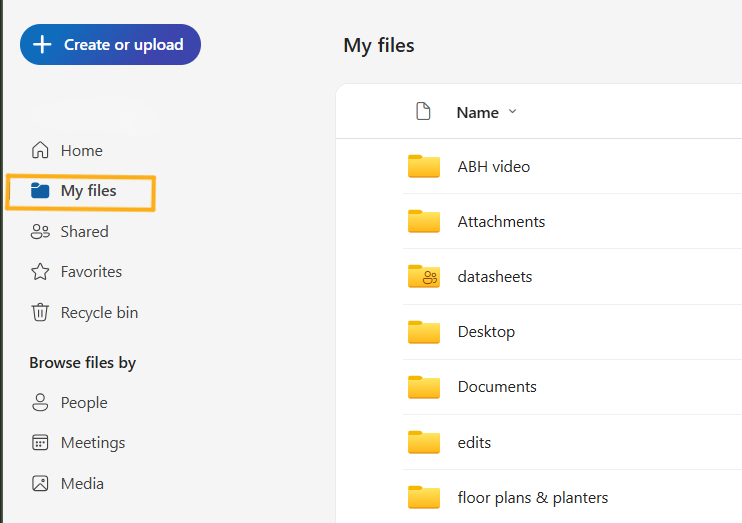Click the Home house icon
The image size is (742, 523).
40,150
